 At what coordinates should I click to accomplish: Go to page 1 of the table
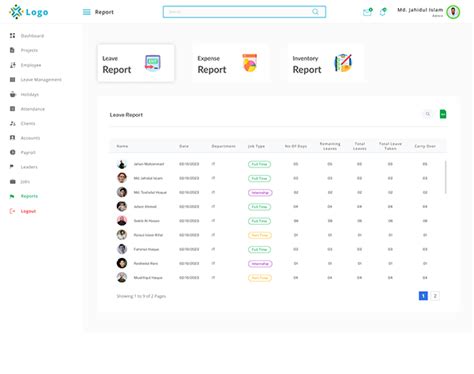(x=423, y=296)
